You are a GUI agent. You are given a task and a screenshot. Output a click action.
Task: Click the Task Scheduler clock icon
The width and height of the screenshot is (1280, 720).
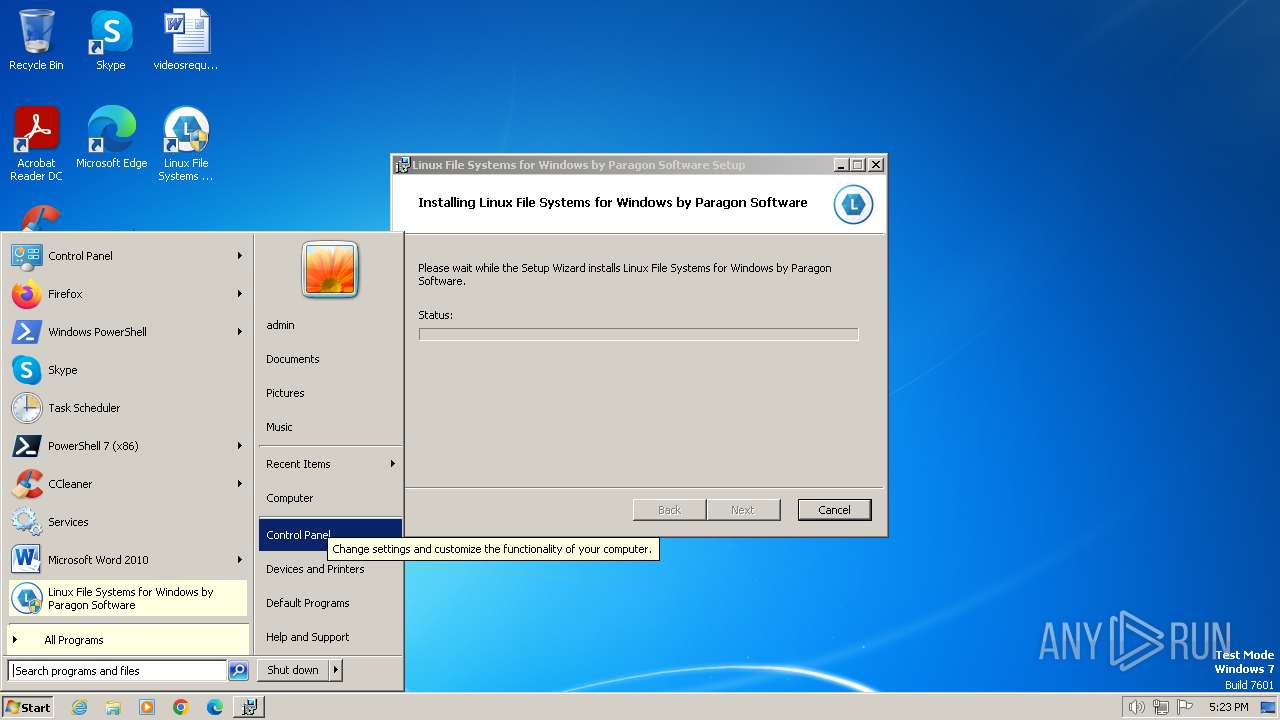[x=27, y=408]
